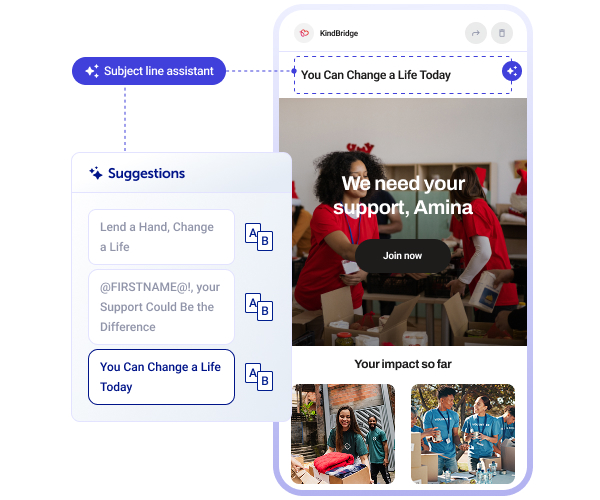Click the 'Your impact so far' heading
Image resolution: width=600 pixels, height=500 pixels.
pyautogui.click(x=403, y=364)
